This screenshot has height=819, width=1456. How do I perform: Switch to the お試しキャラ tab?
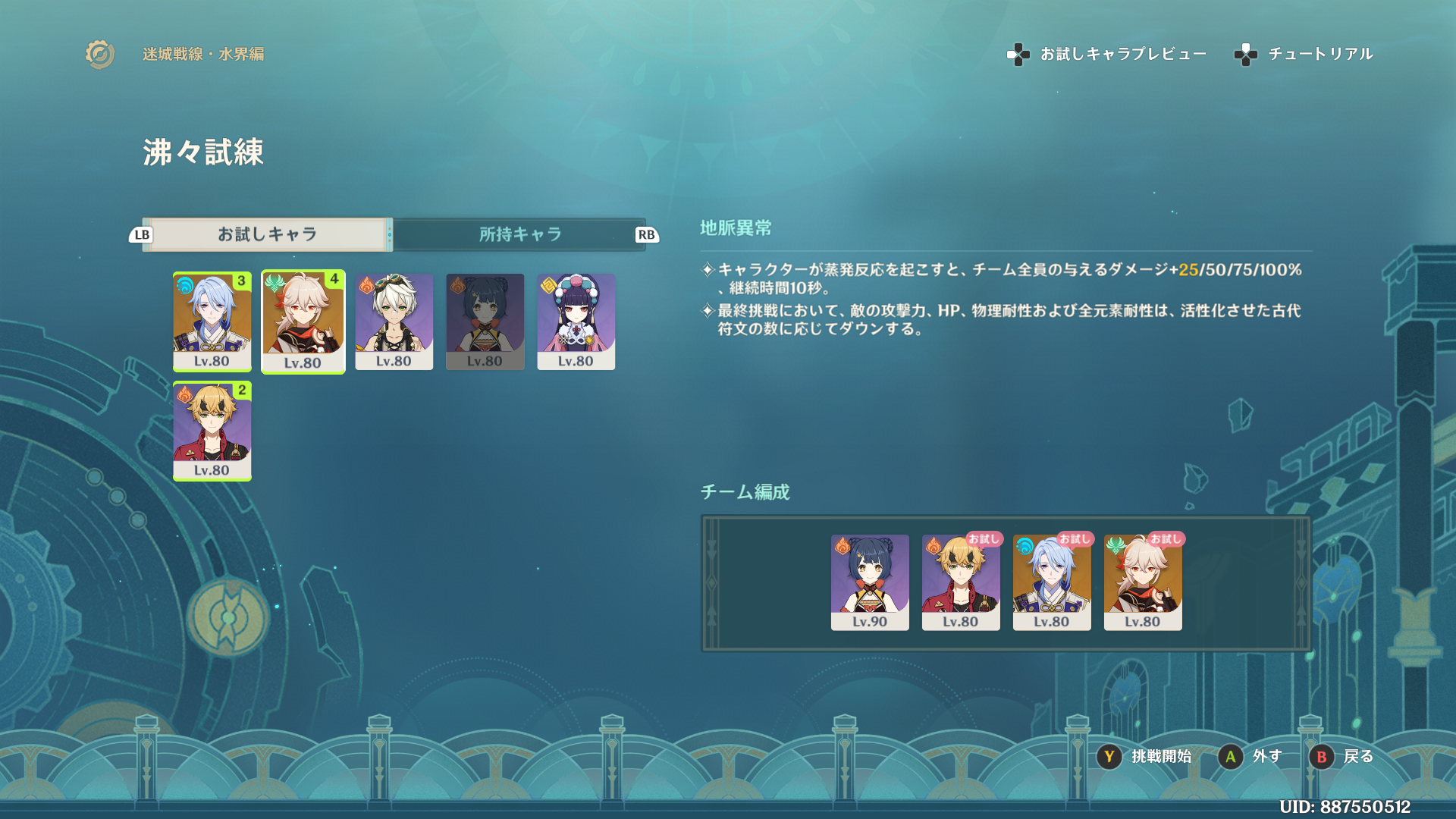pyautogui.click(x=267, y=234)
